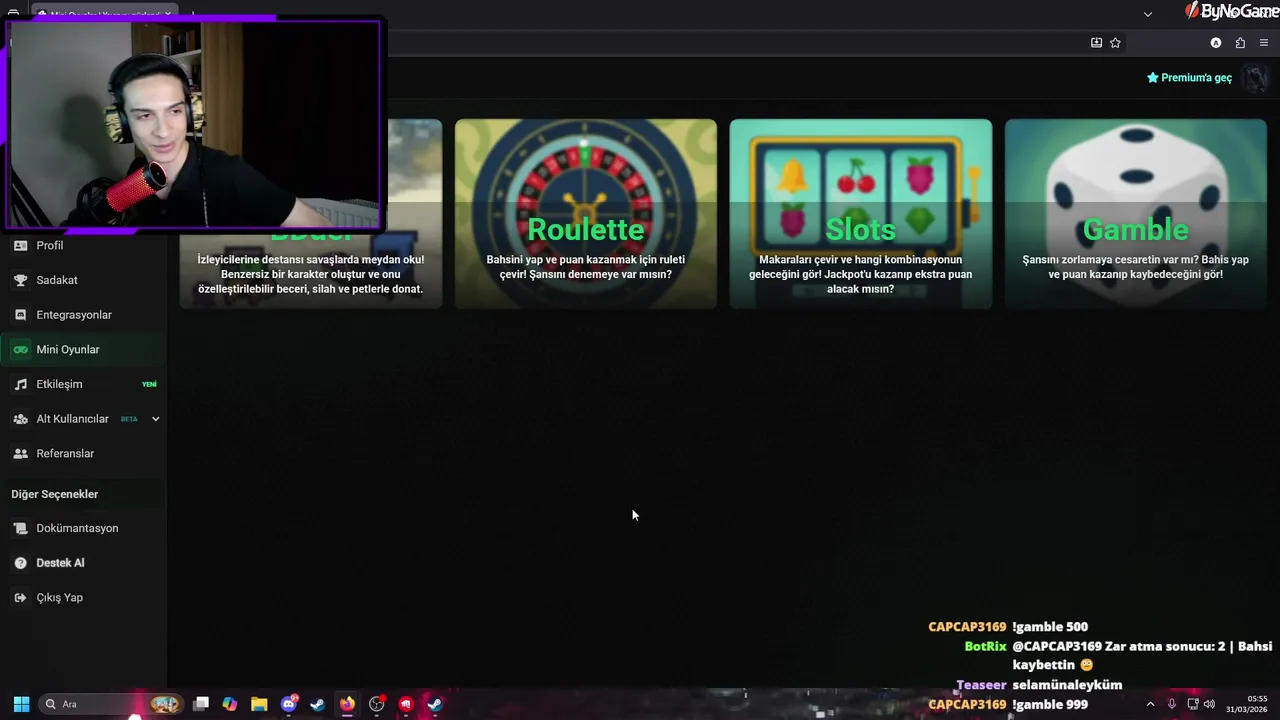Open Discord from the taskbar
The image size is (1280, 720).
tap(289, 704)
